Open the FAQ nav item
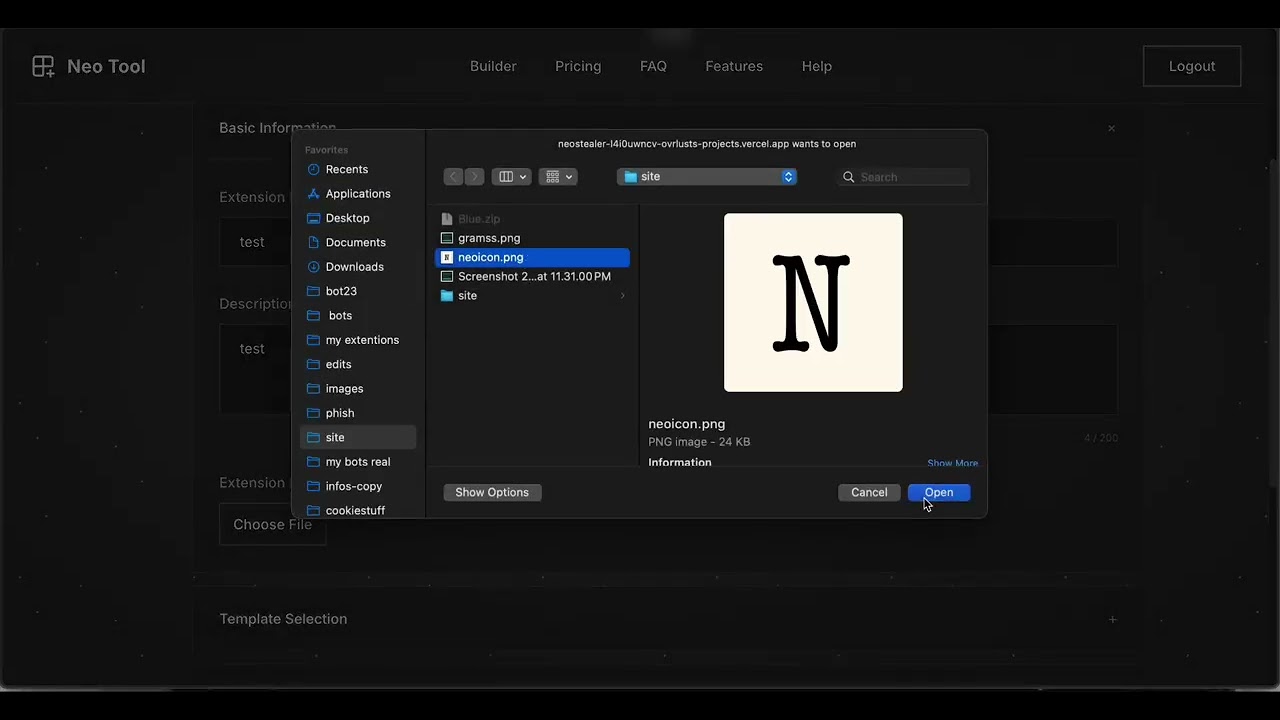Image resolution: width=1280 pixels, height=720 pixels. point(653,67)
